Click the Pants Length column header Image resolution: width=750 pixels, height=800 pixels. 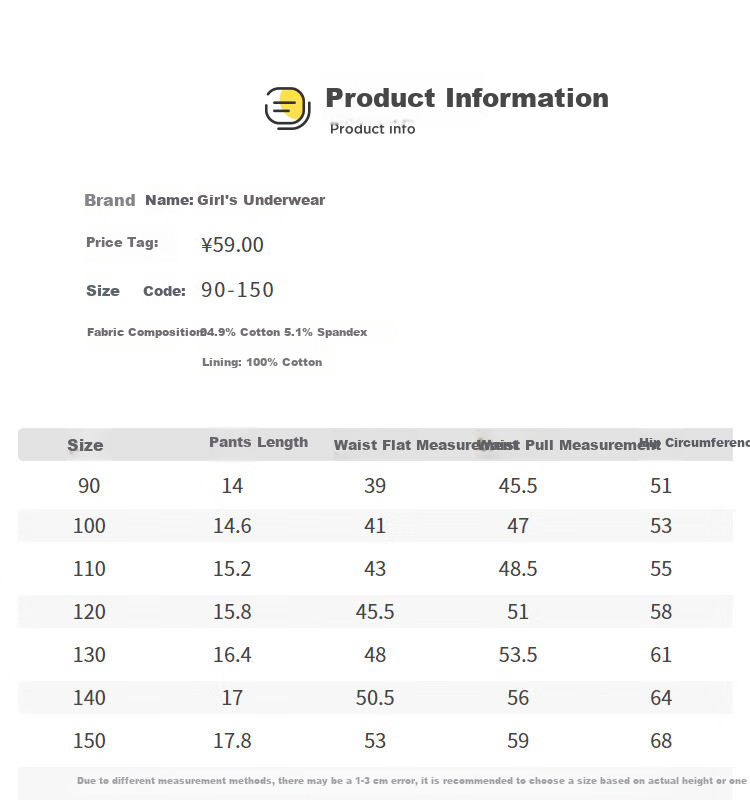[259, 442]
